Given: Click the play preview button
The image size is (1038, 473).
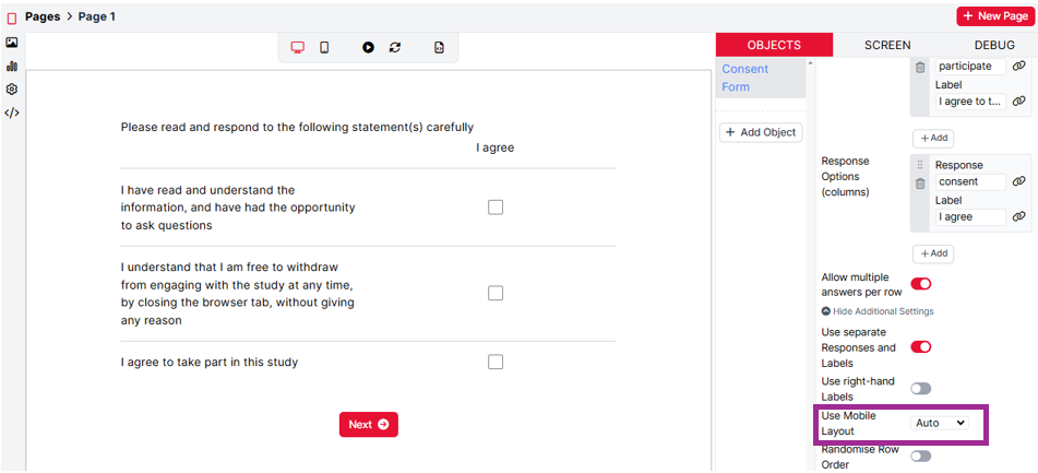Looking at the screenshot, I should pos(368,48).
